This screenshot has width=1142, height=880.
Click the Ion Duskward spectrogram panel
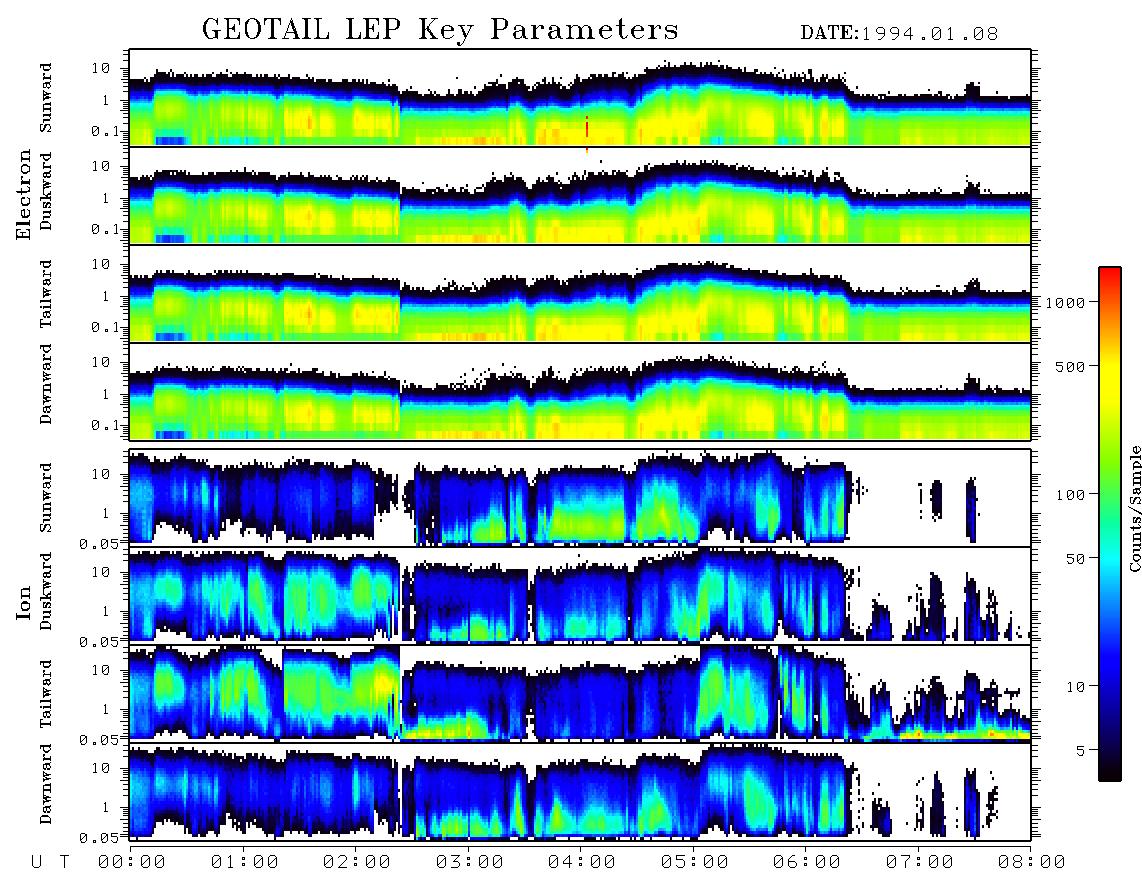tap(580, 596)
